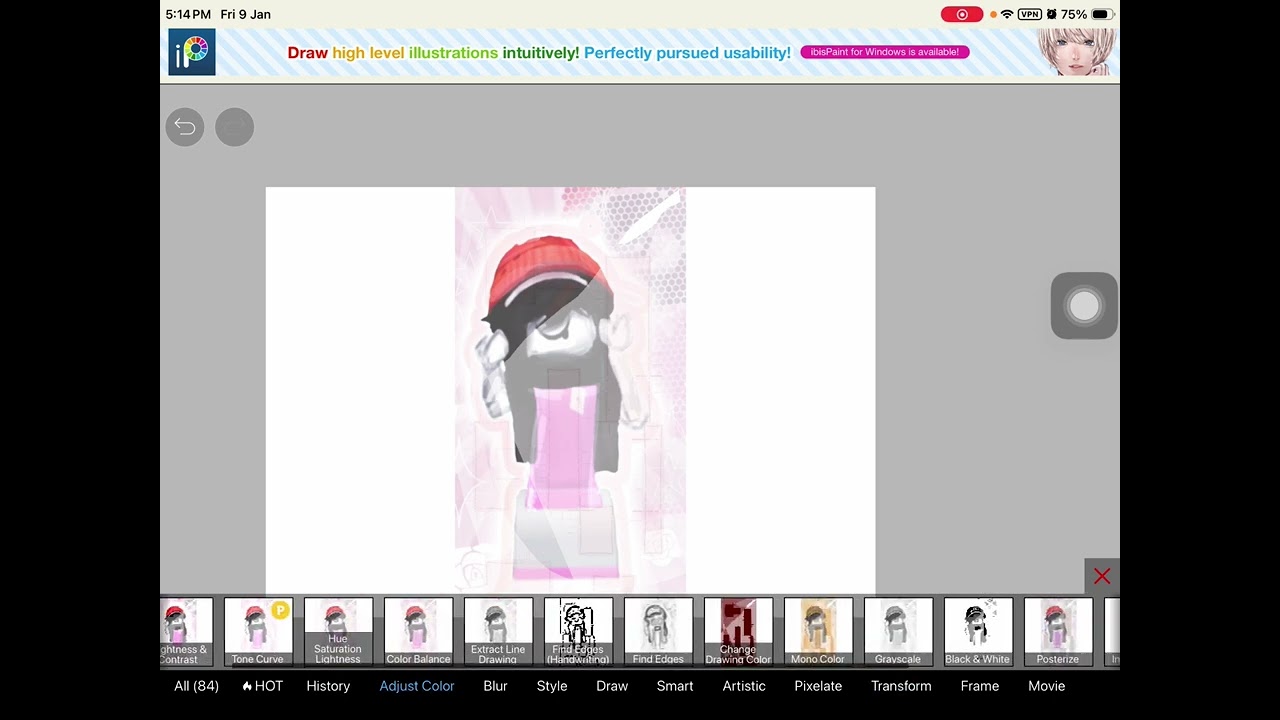1280x720 pixels.
Task: Select Change Drawing Color filter
Action: click(x=738, y=632)
